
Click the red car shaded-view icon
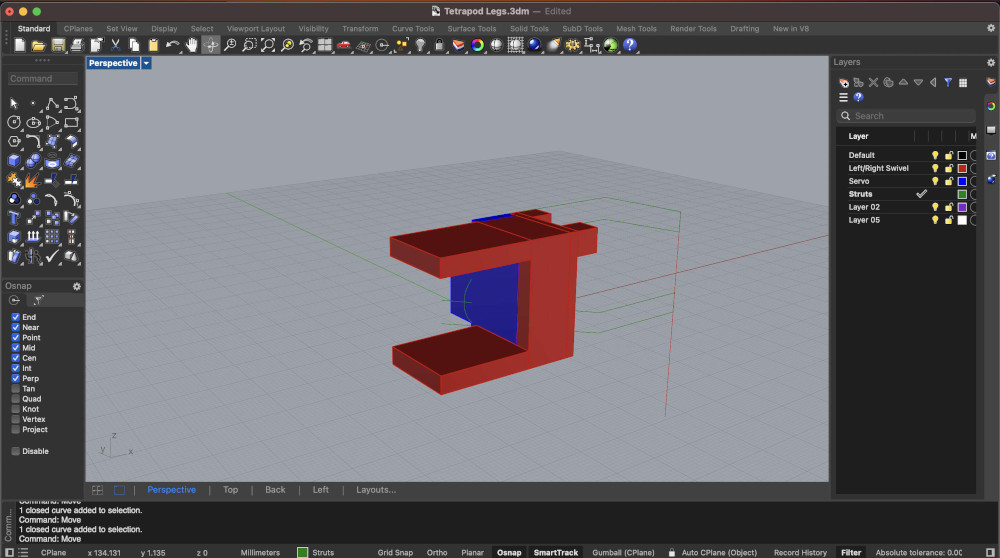tap(344, 45)
